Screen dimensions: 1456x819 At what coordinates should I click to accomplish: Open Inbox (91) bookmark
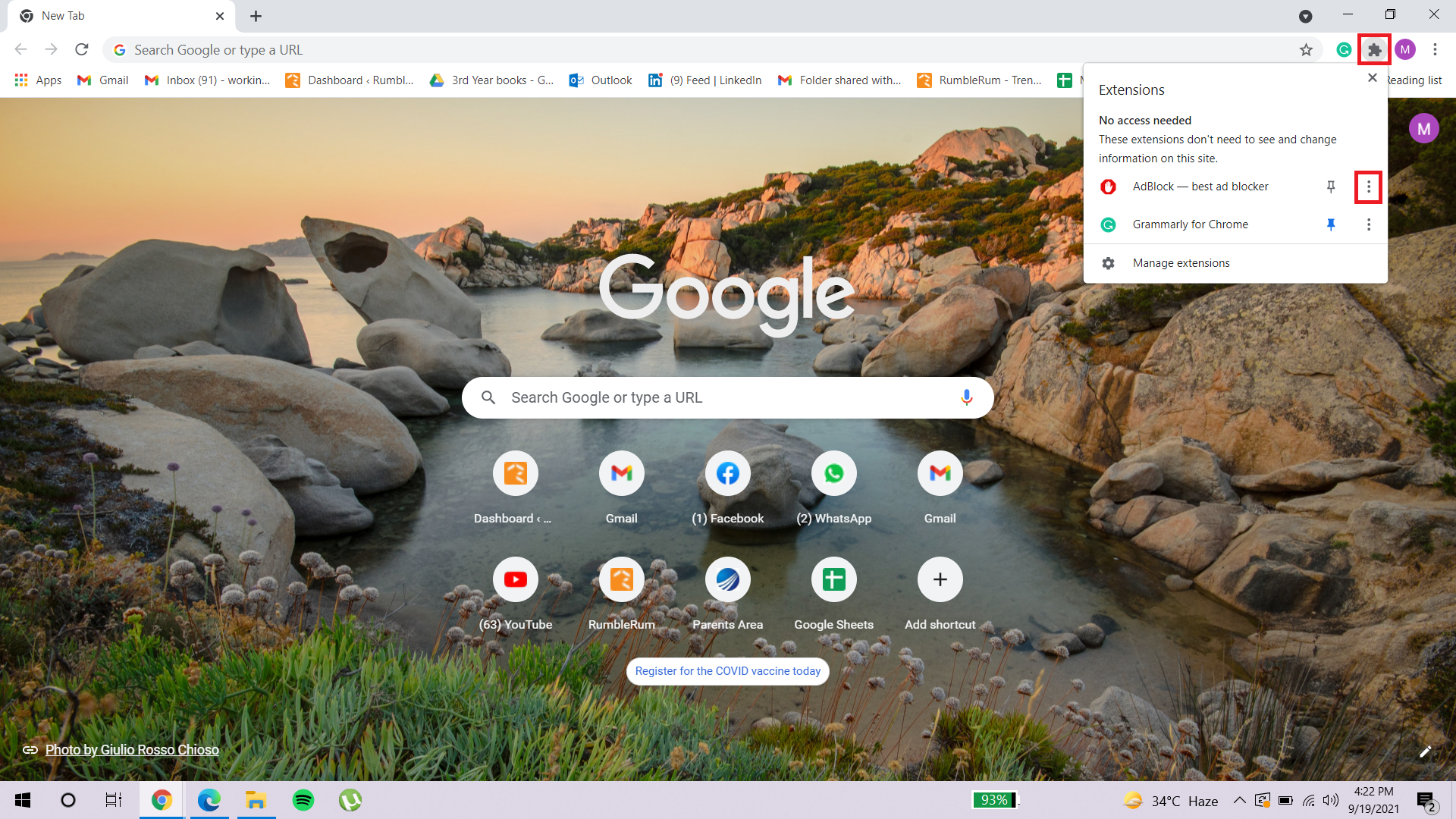[207, 80]
